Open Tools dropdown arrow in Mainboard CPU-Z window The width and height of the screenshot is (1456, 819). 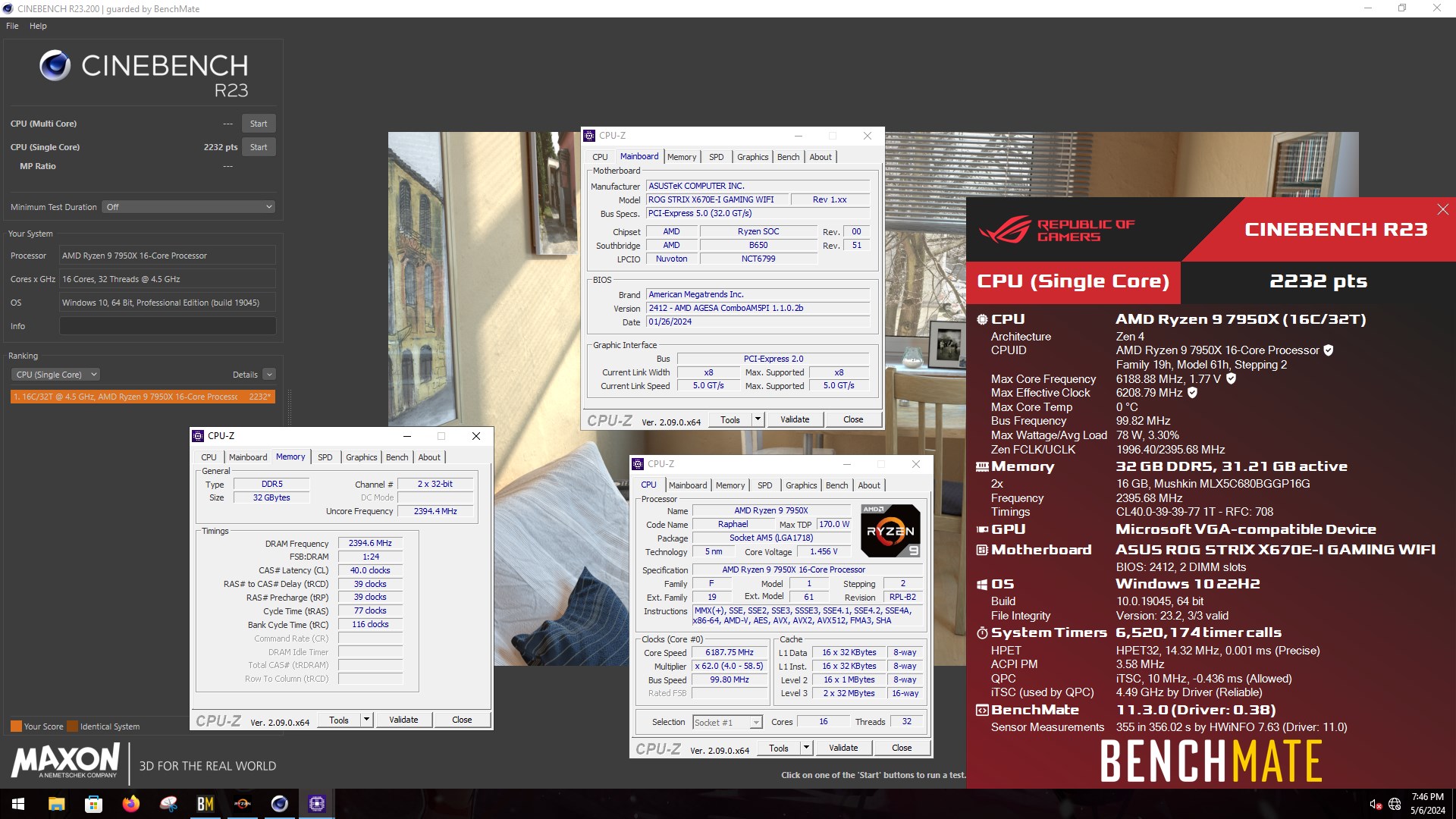757,419
